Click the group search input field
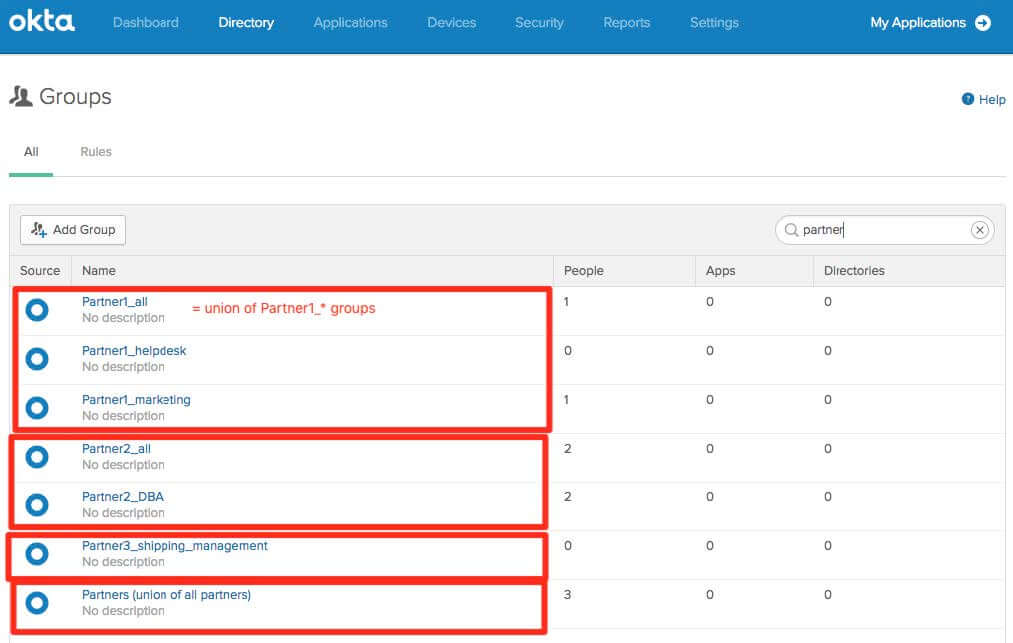 tap(880, 230)
